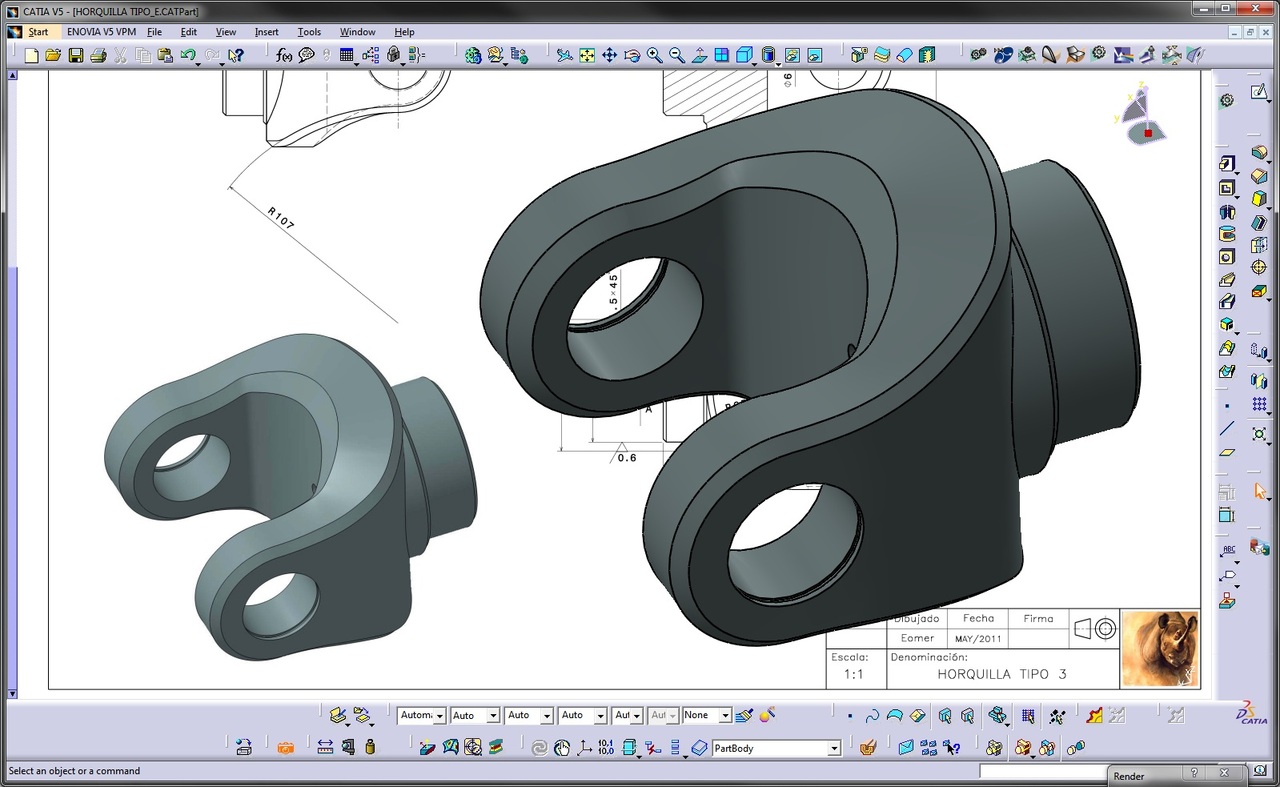The width and height of the screenshot is (1280, 787).
Task: Save the part with the floppy icon
Action: [76, 55]
